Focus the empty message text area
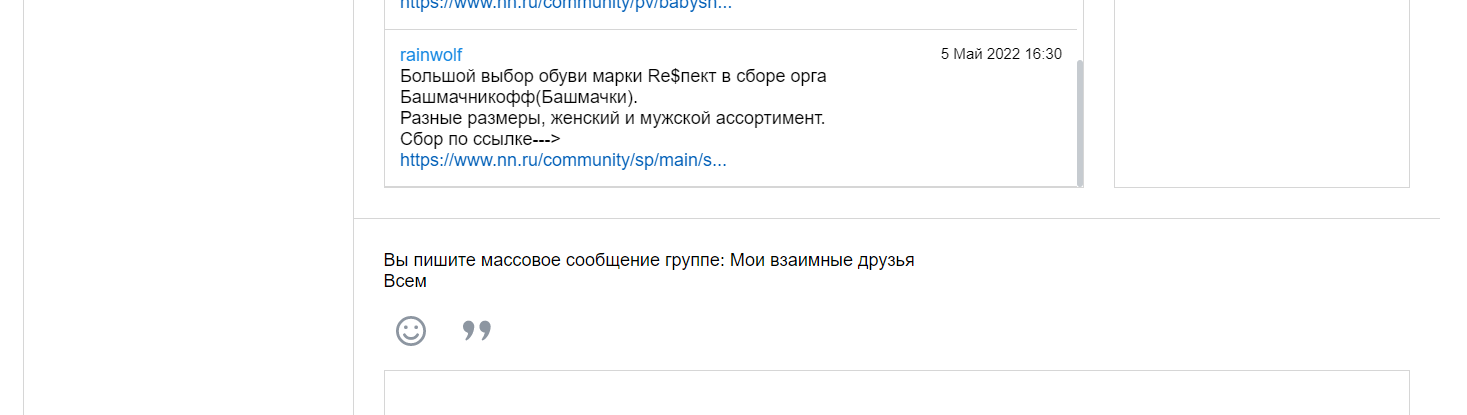Viewport: 1467px width, 415px height. [897, 393]
